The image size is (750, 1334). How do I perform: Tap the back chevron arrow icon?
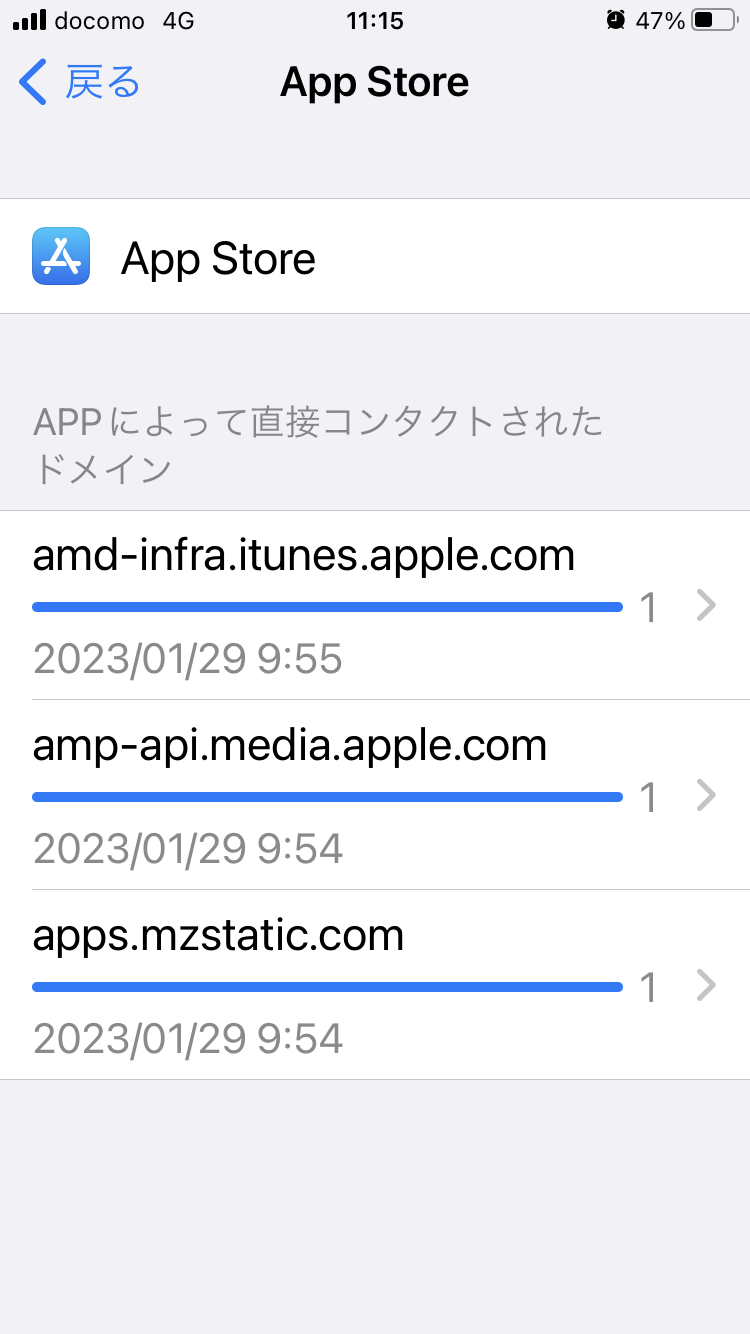click(33, 82)
